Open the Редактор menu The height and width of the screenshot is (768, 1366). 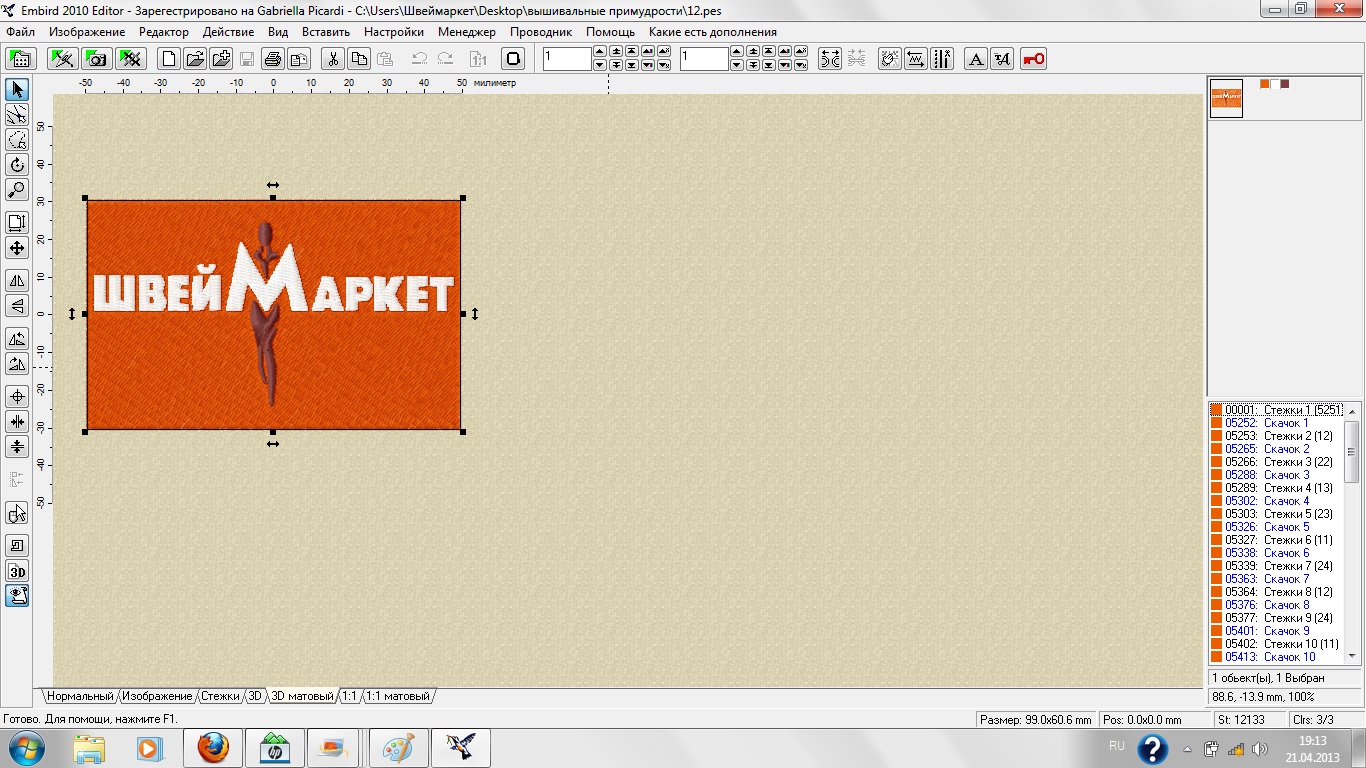coord(164,32)
